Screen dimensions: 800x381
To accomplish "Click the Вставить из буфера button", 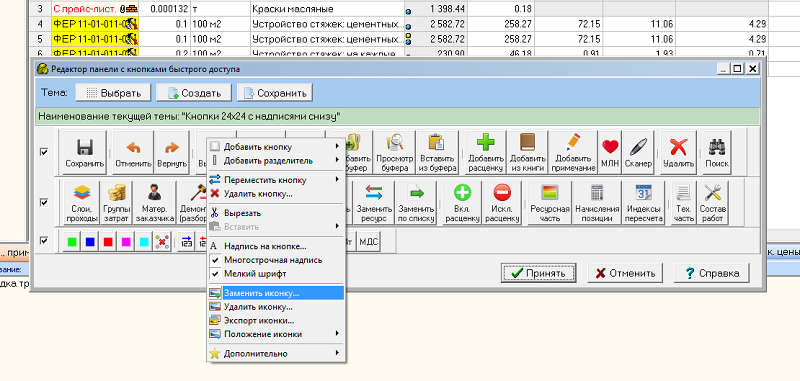I will pyautogui.click(x=436, y=152).
